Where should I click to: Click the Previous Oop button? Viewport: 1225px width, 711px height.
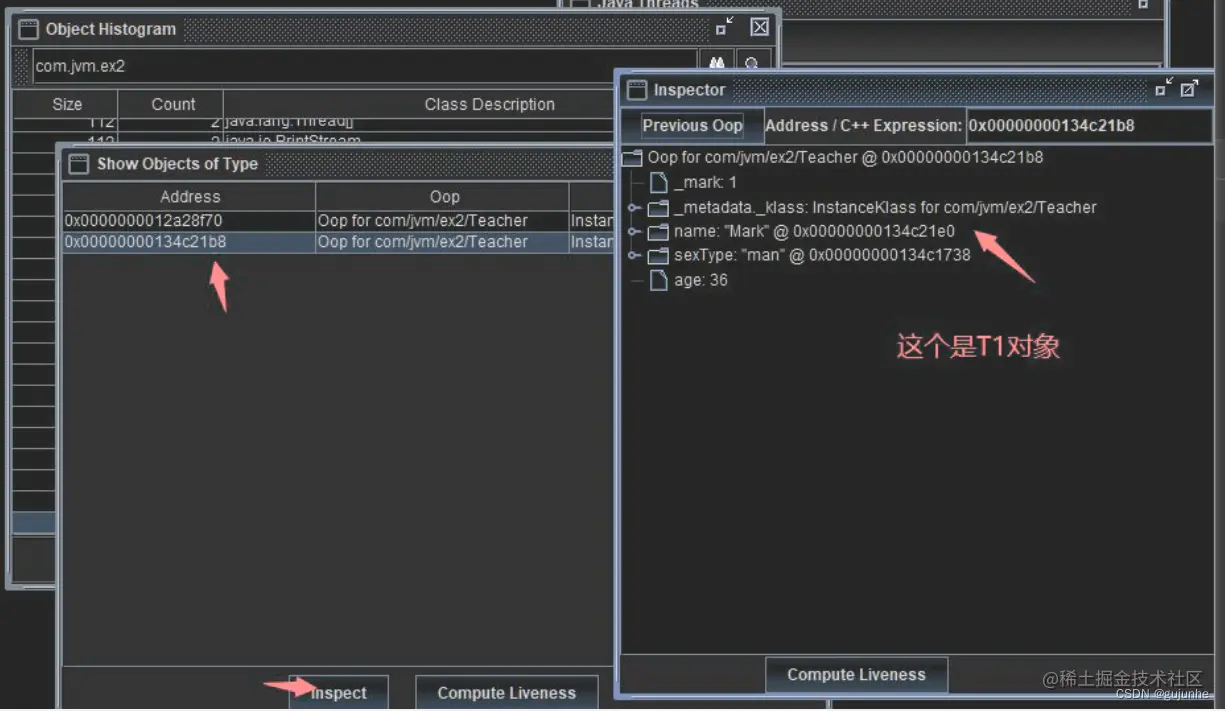click(x=692, y=126)
